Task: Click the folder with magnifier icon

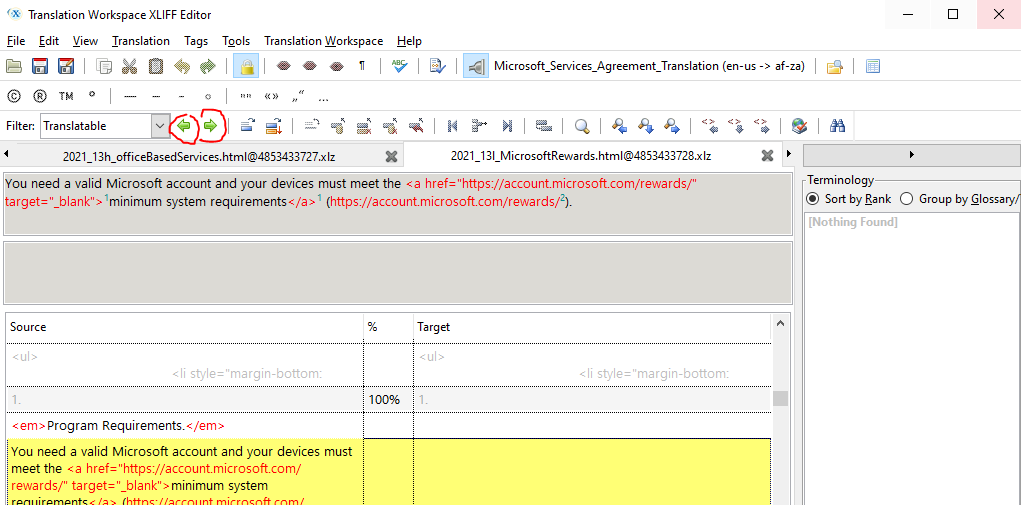Action: pyautogui.click(x=835, y=66)
